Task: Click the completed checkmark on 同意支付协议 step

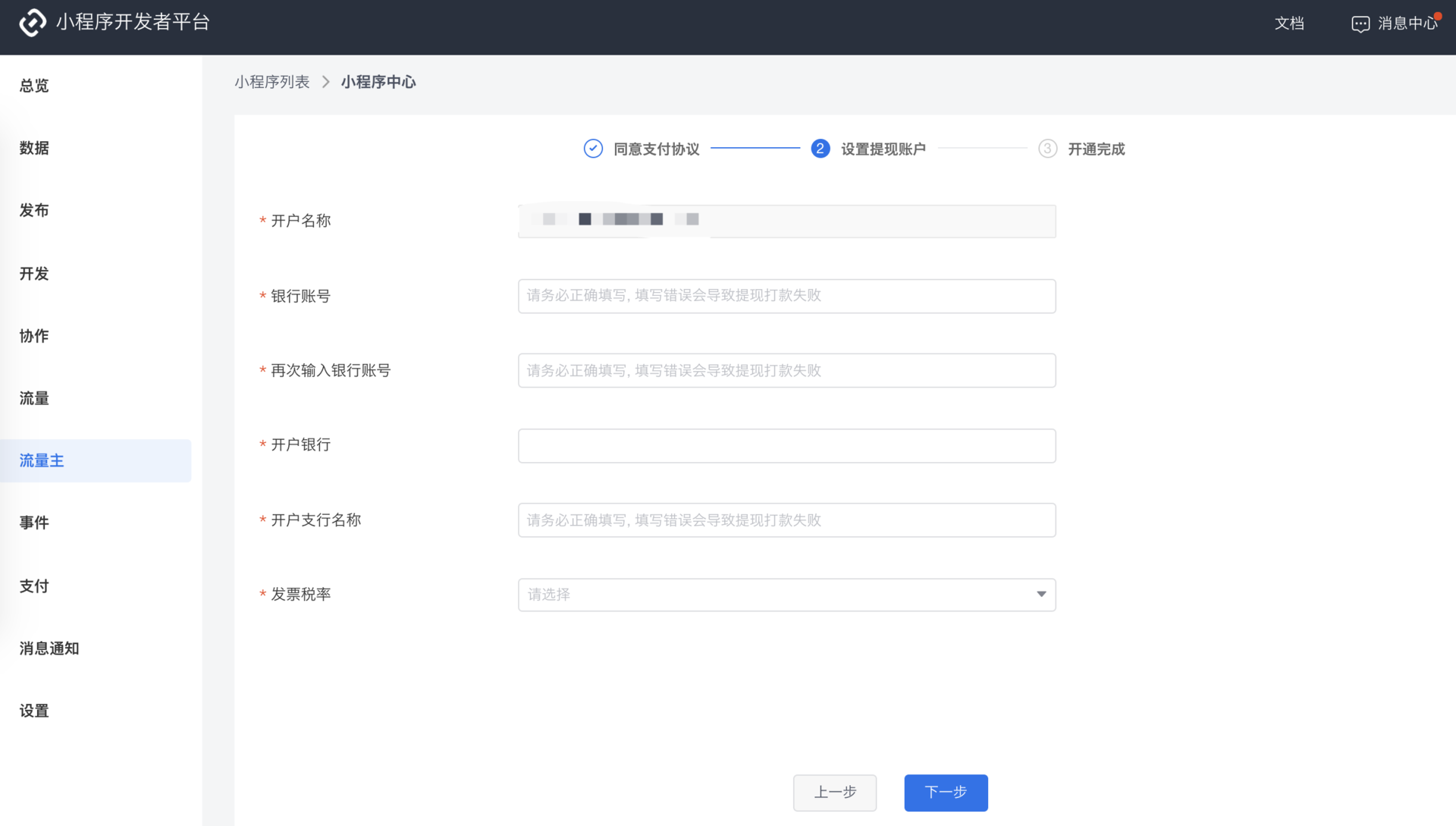Action: 591,149
